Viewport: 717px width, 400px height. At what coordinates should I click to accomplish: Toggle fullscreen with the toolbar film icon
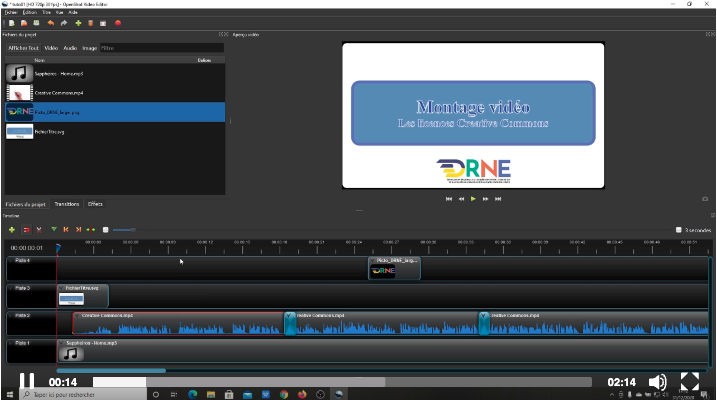[103, 23]
